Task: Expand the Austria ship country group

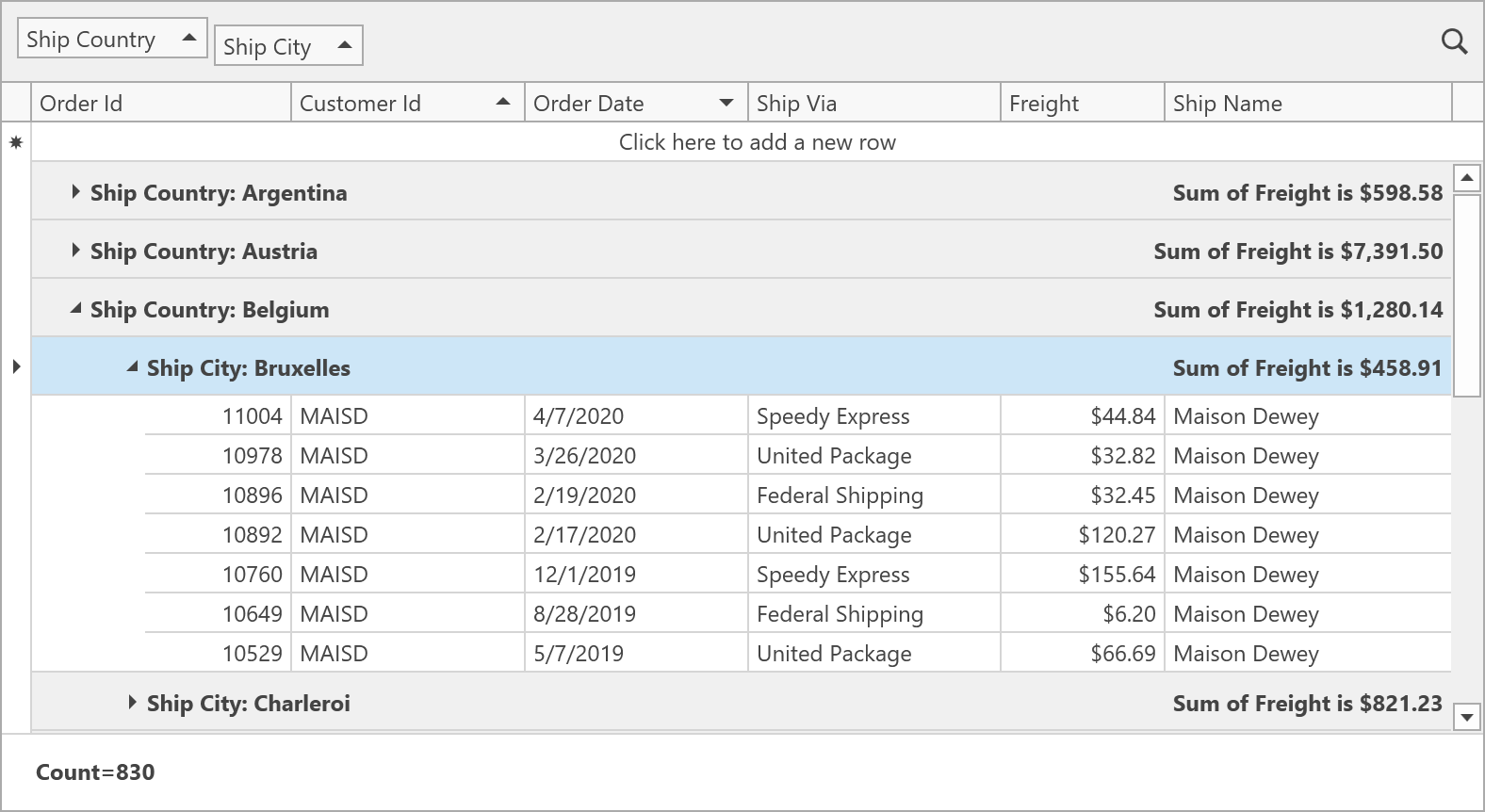Action: tap(75, 251)
